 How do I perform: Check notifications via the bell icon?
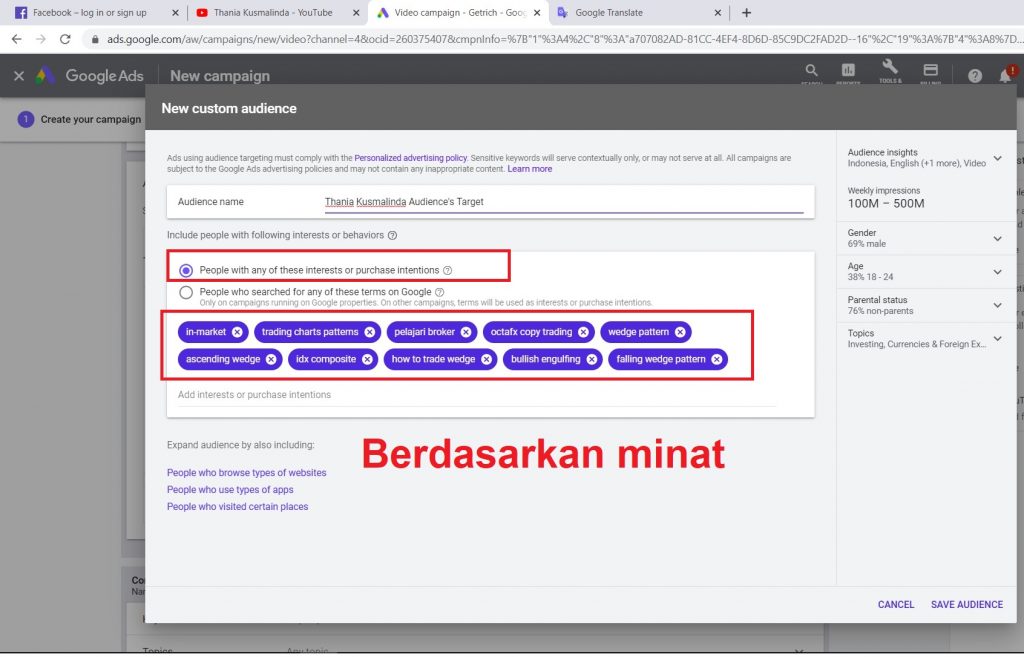tap(1006, 73)
